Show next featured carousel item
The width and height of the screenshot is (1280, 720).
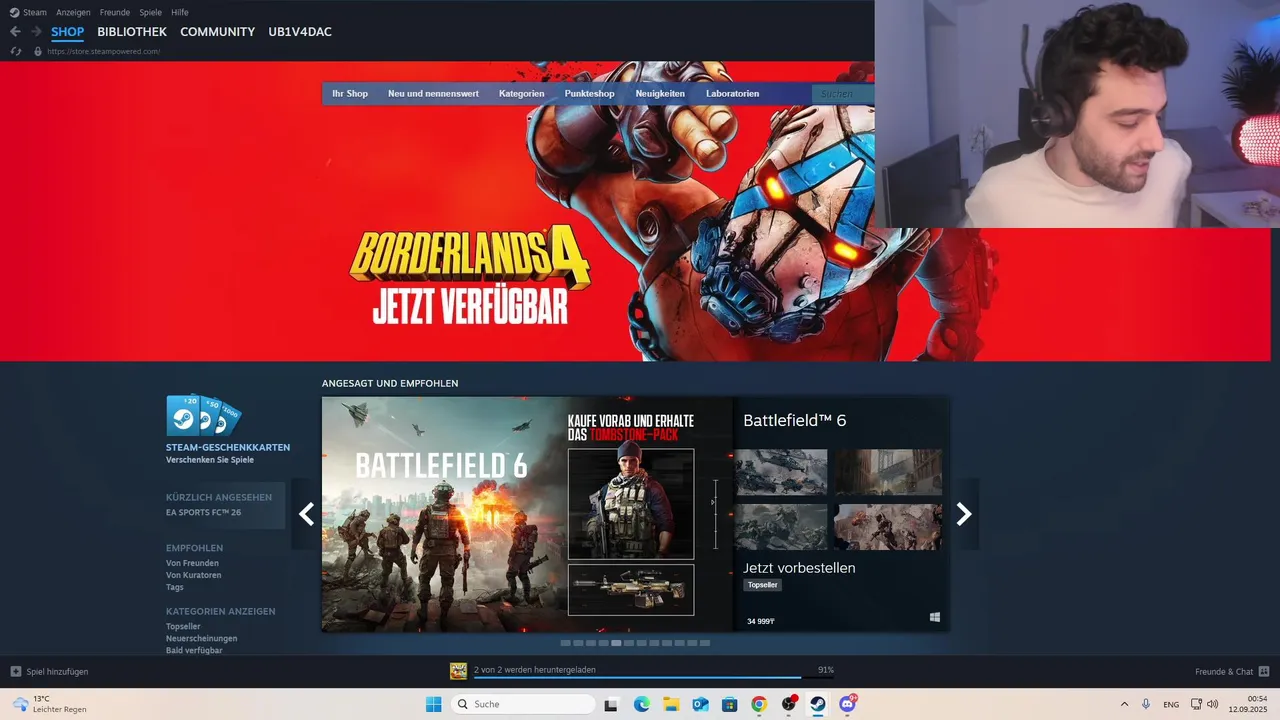[964, 514]
